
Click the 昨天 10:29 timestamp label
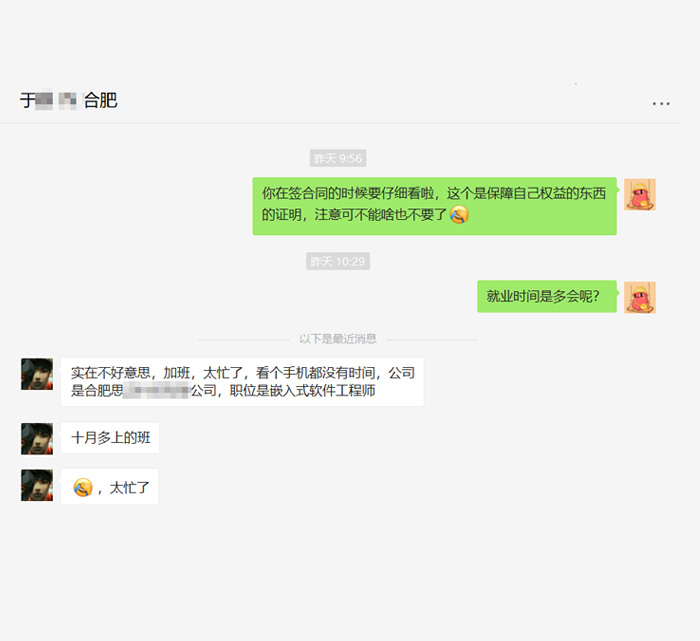click(338, 262)
